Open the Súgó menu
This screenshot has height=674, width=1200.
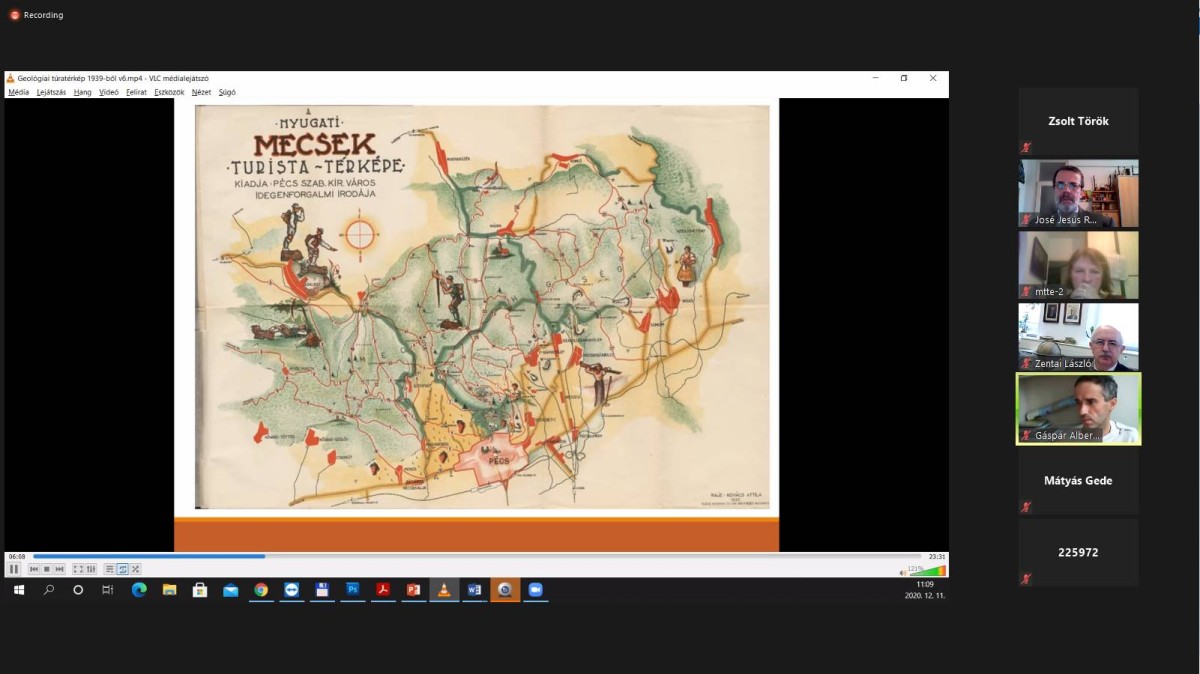tap(227, 92)
